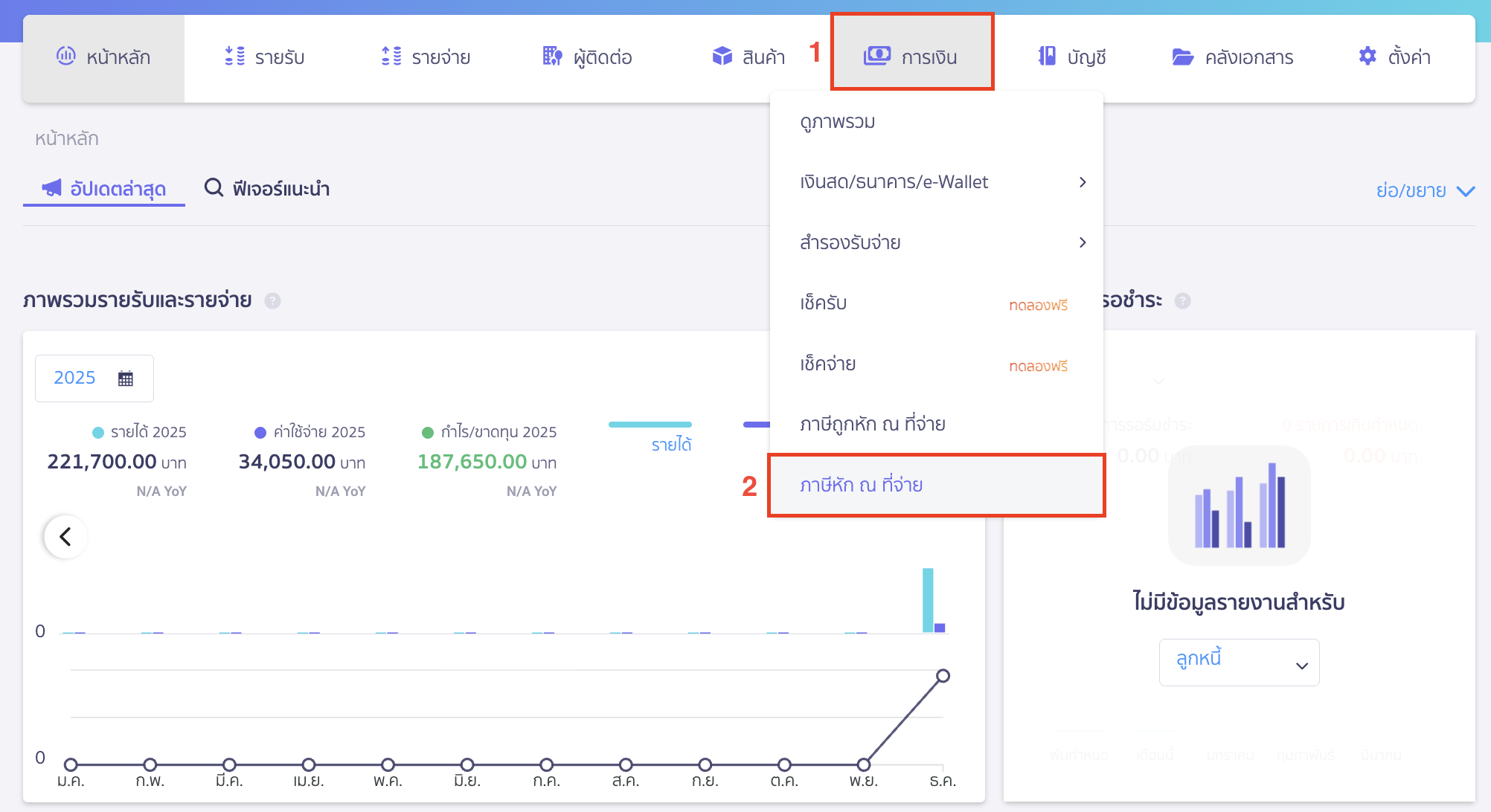Click the ผู้ติดต่อ contacts building icon
Image resolution: width=1491 pixels, height=812 pixels.
[552, 56]
